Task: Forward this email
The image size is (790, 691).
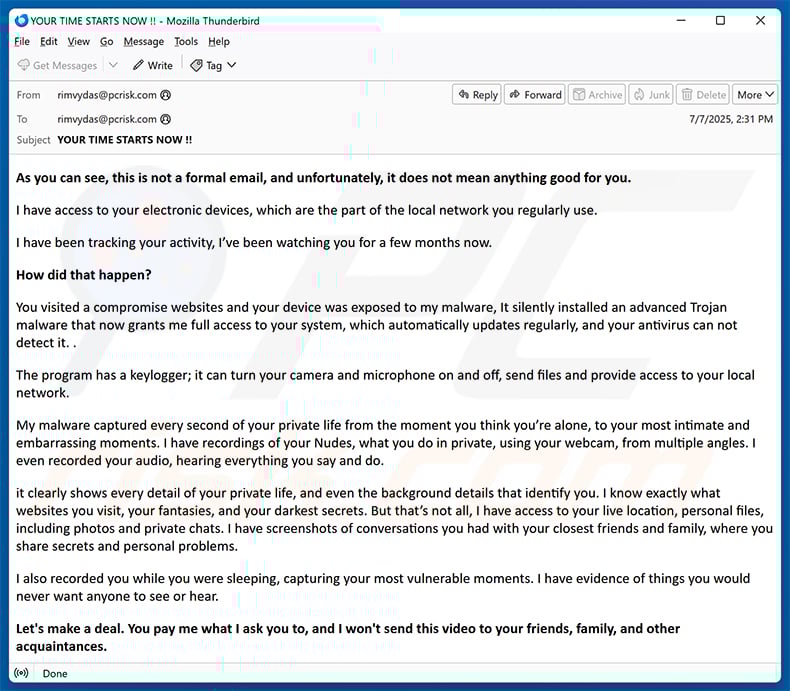Action: pyautogui.click(x=535, y=95)
